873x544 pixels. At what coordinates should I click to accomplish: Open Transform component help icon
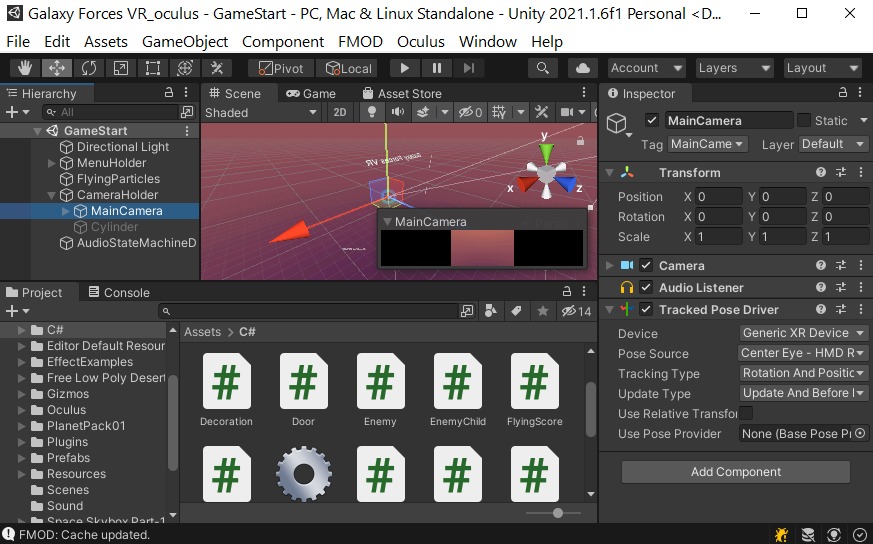point(821,173)
